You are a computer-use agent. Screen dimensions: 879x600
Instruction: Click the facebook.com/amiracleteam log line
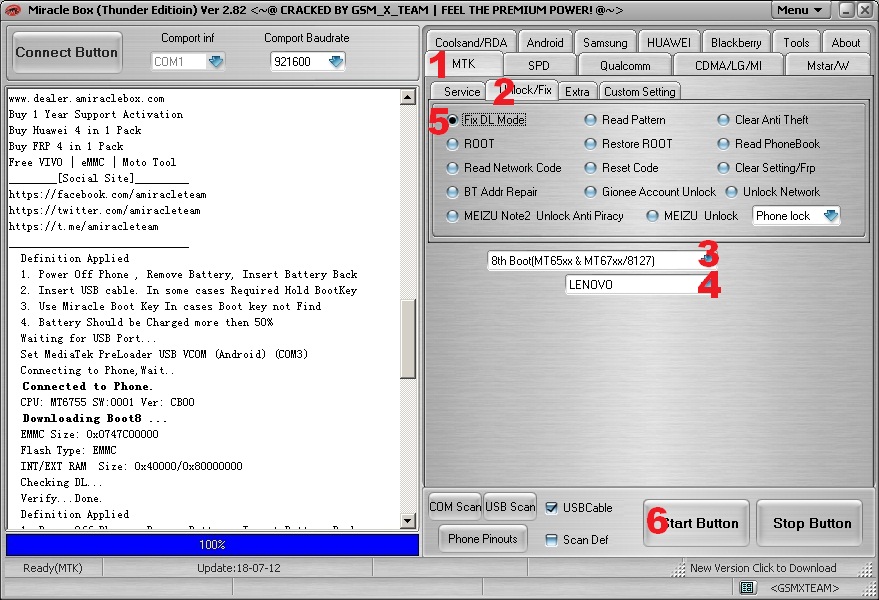click(x=108, y=195)
